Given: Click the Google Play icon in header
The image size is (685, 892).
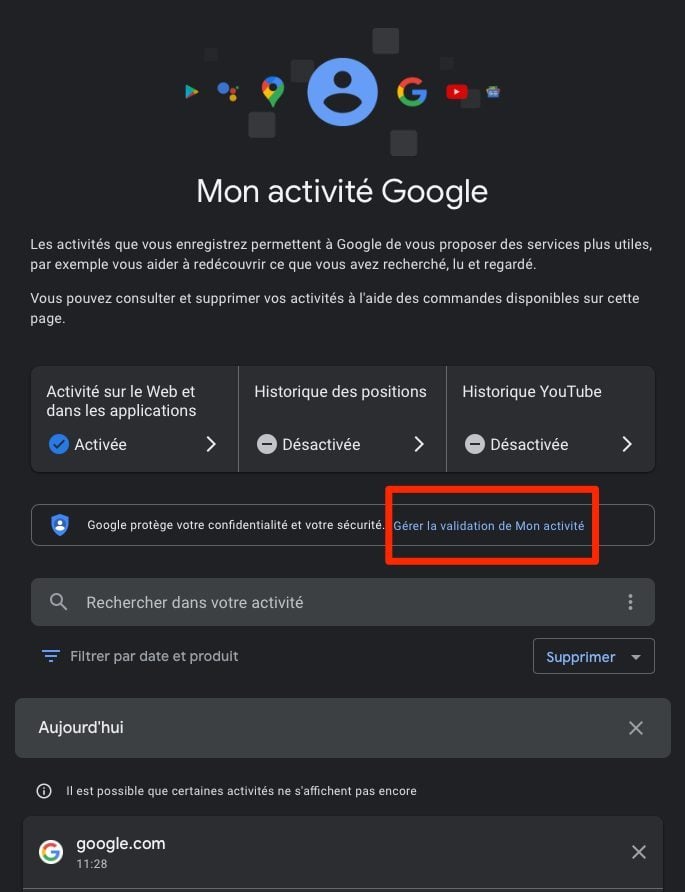Looking at the screenshot, I should coord(192,91).
